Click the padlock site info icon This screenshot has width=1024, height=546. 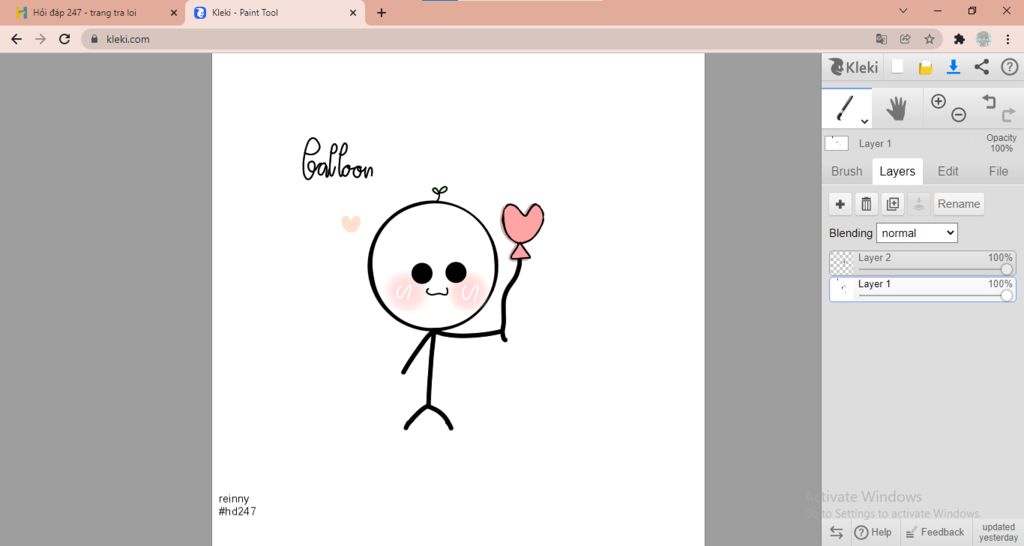(95, 39)
